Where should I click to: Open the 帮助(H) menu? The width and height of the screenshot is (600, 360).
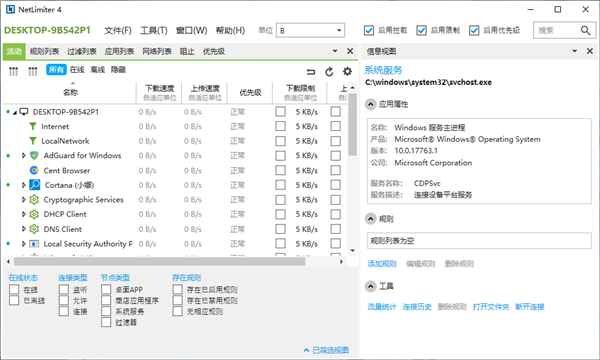[x=230, y=30]
